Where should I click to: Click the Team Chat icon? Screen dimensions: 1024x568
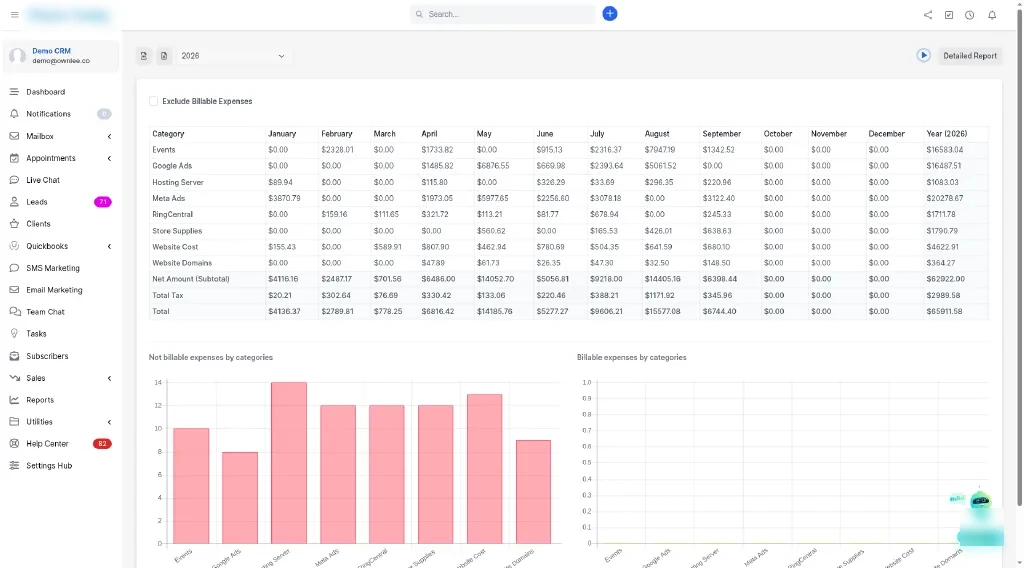pyautogui.click(x=14, y=311)
